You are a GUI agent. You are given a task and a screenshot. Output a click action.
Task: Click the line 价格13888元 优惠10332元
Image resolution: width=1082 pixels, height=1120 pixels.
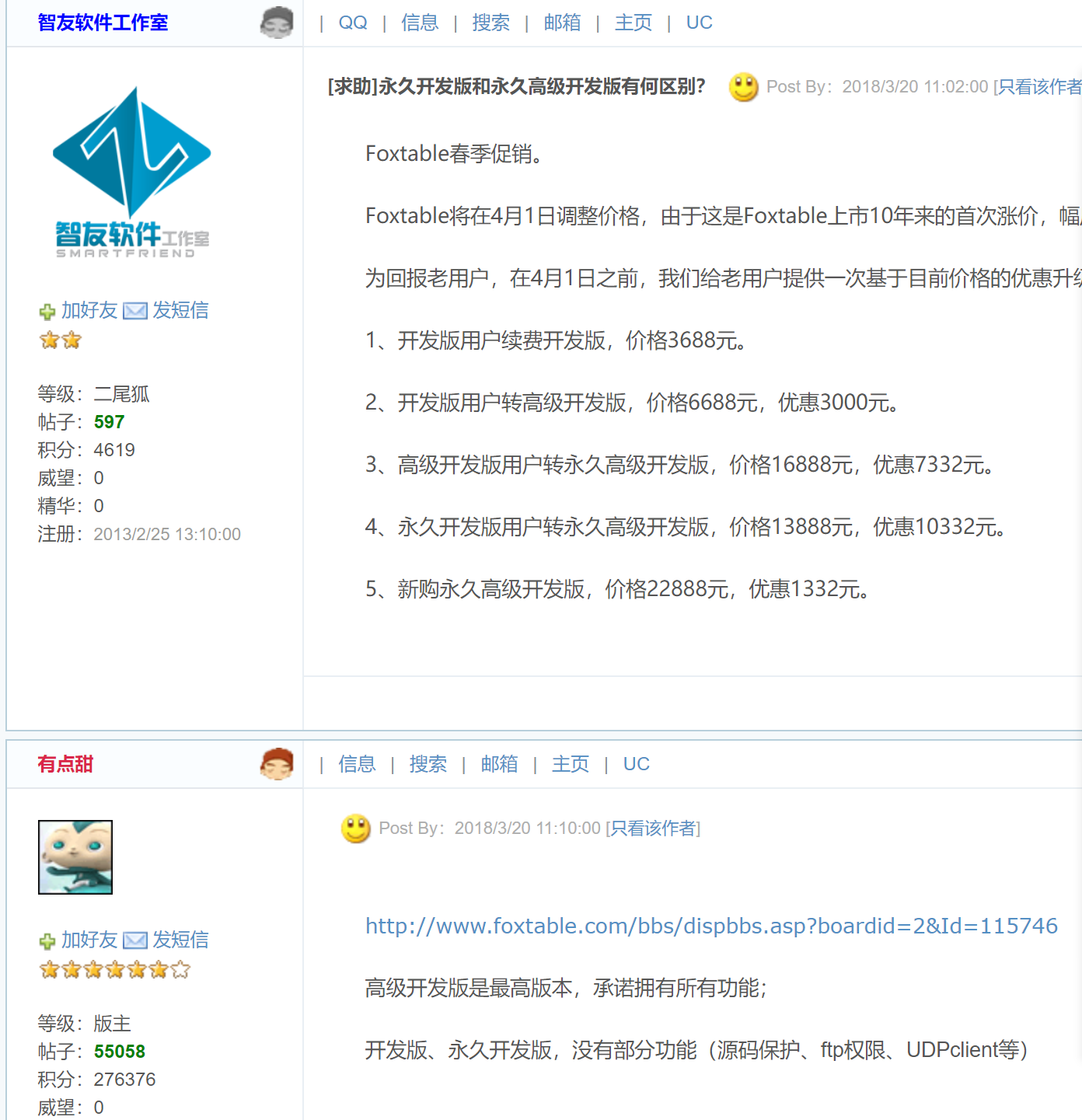coord(686,527)
